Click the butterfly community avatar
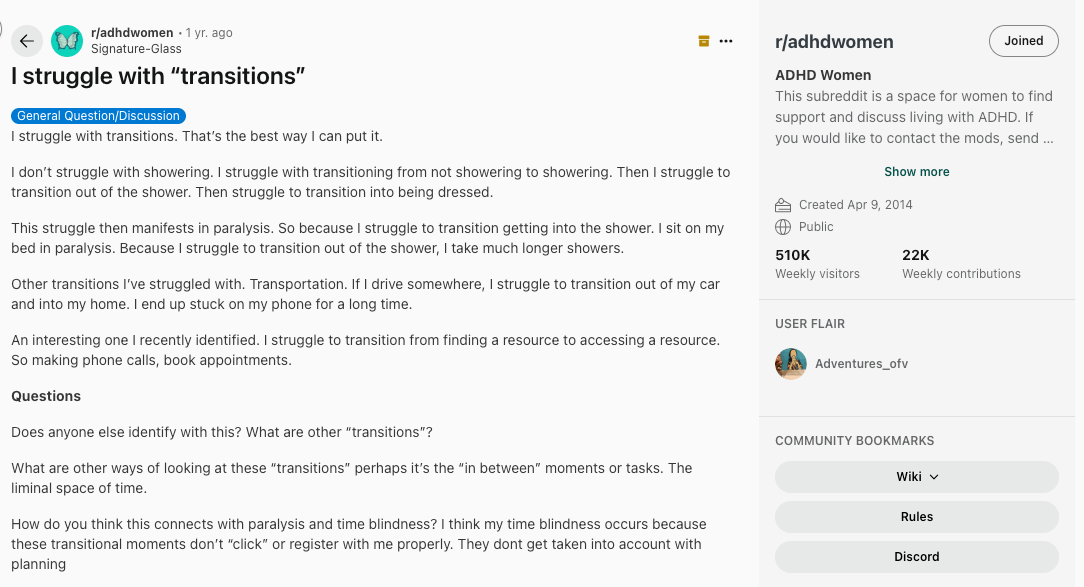1084x587 pixels. point(66,41)
